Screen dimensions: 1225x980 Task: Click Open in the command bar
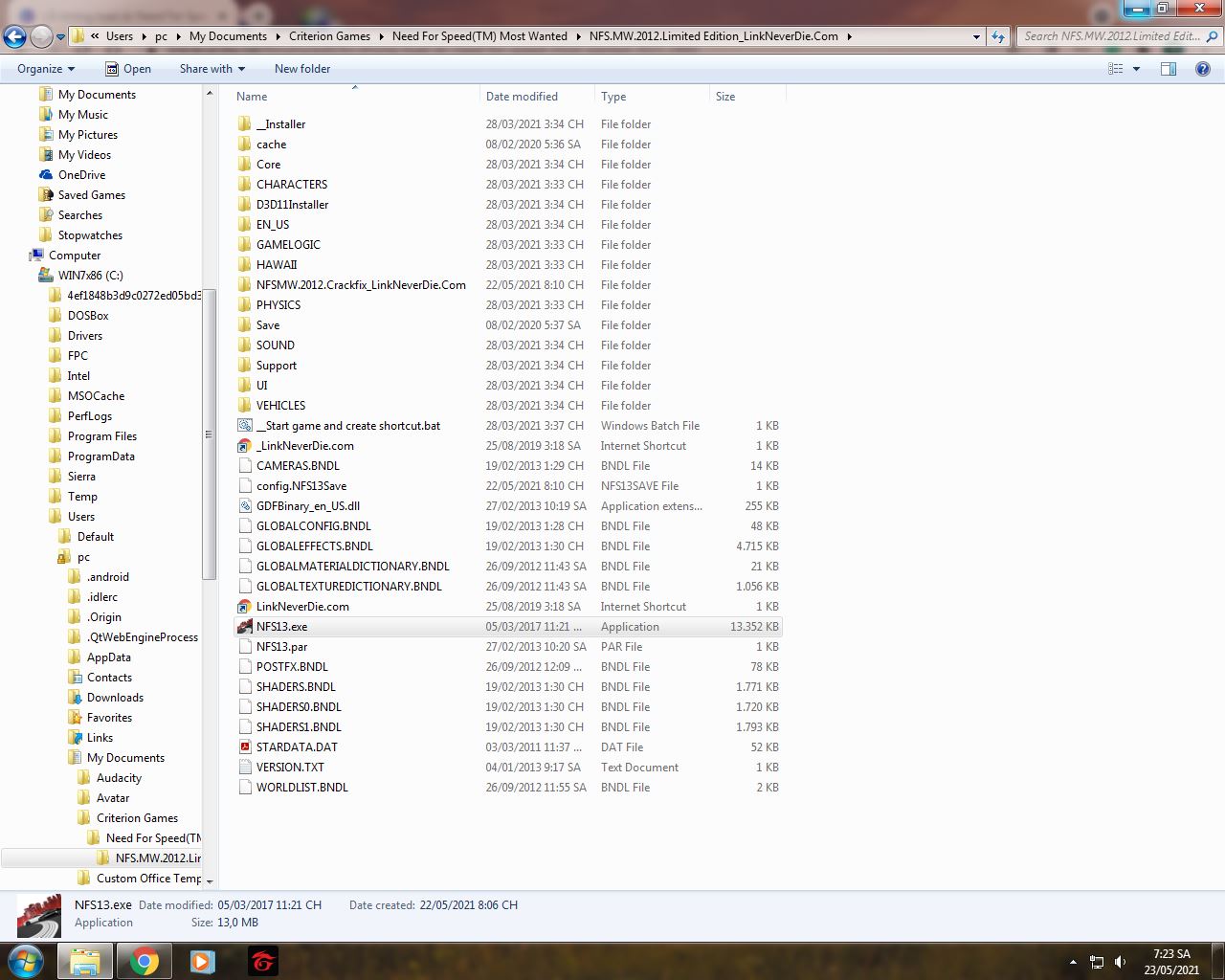click(x=128, y=69)
